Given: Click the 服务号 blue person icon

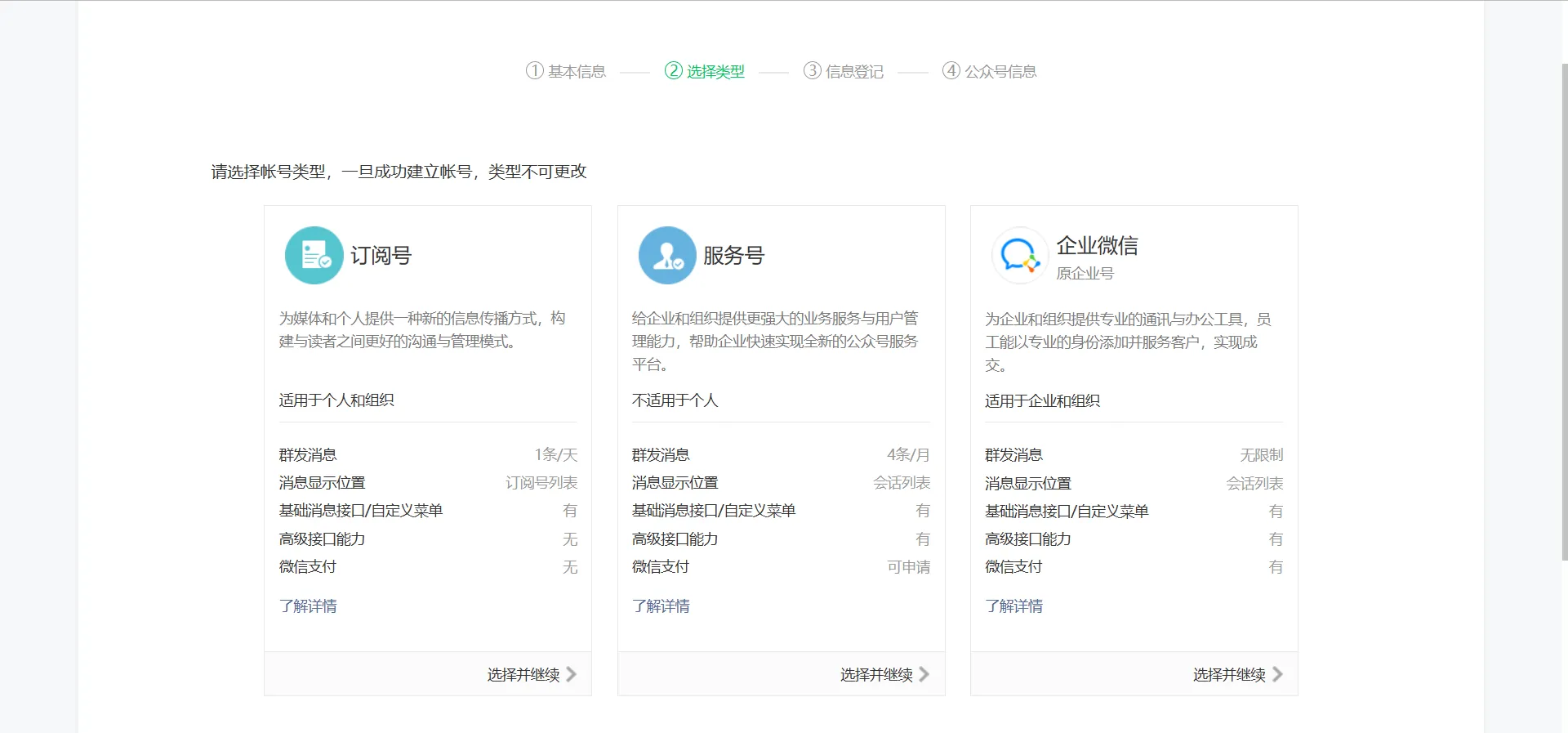Looking at the screenshot, I should pos(667,256).
